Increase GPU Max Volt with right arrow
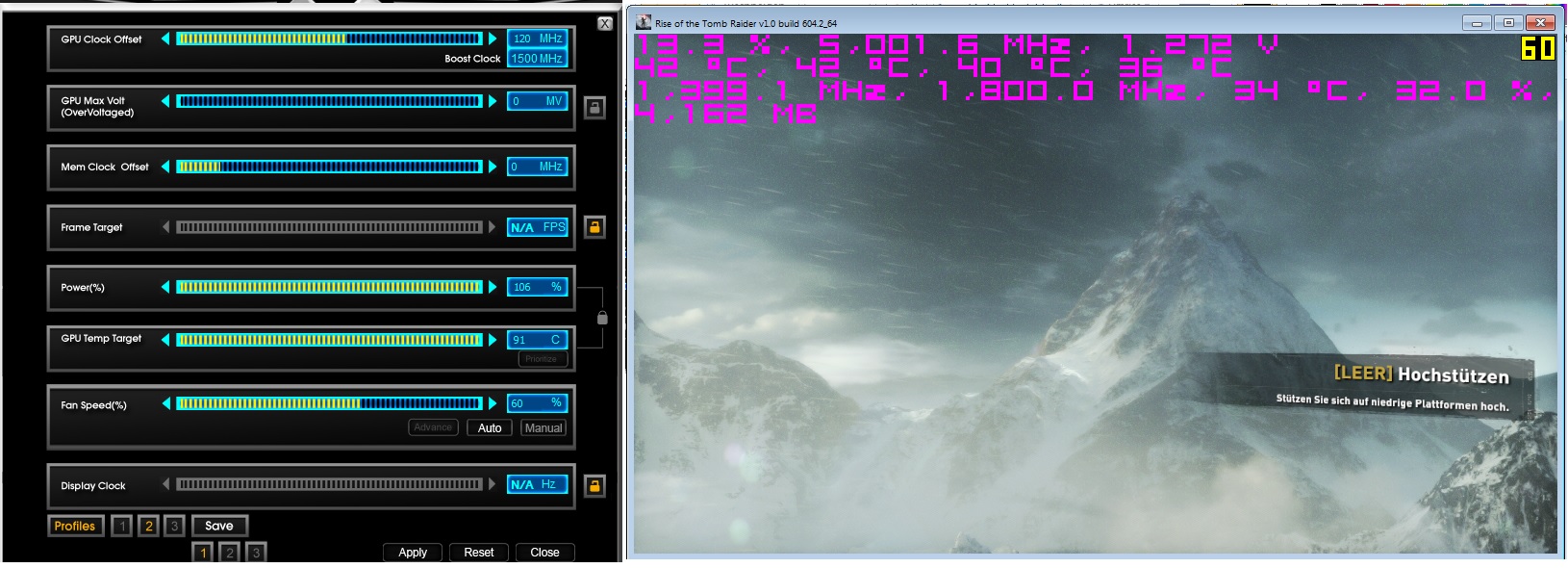The height and width of the screenshot is (568, 1568). (x=493, y=101)
